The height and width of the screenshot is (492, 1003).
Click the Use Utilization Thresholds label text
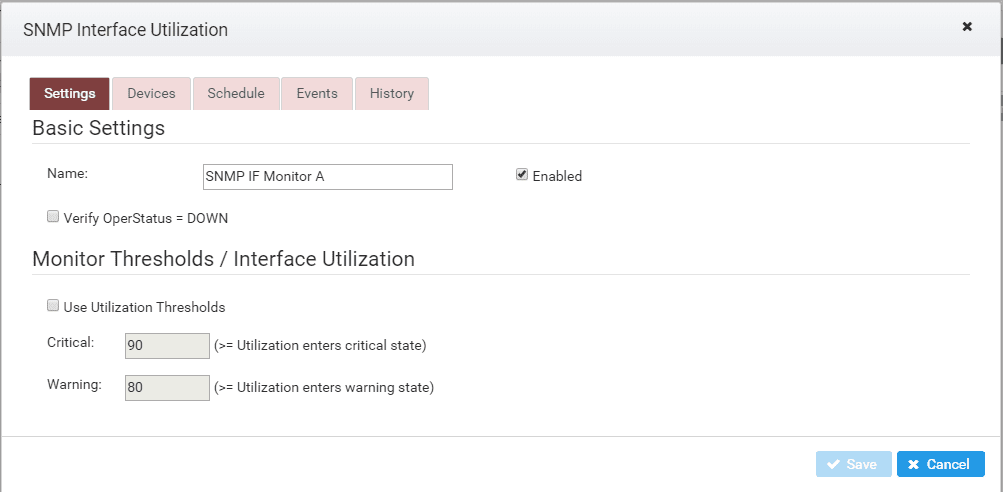(x=145, y=308)
